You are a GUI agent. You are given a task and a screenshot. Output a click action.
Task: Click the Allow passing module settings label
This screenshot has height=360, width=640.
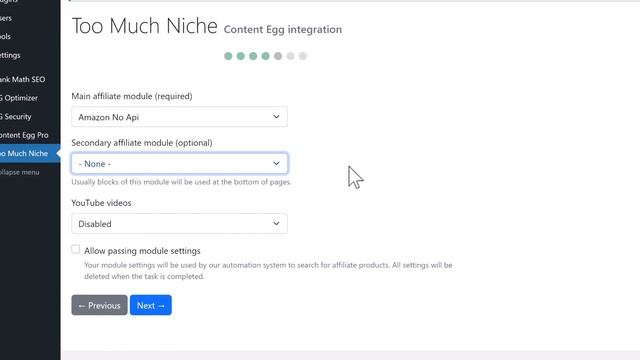click(x=142, y=251)
